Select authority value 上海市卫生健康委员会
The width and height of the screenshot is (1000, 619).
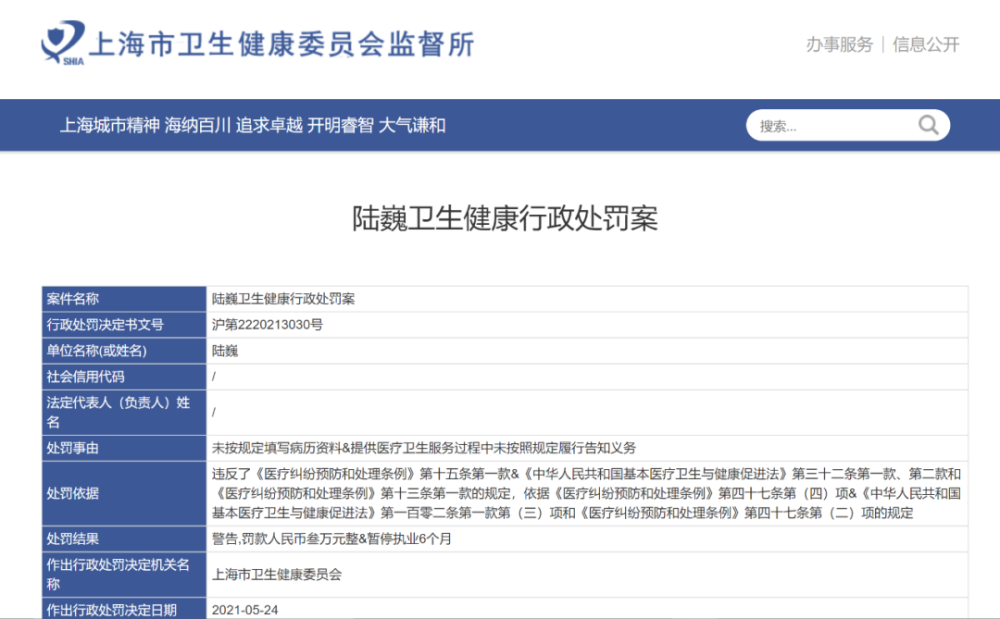click(277, 574)
